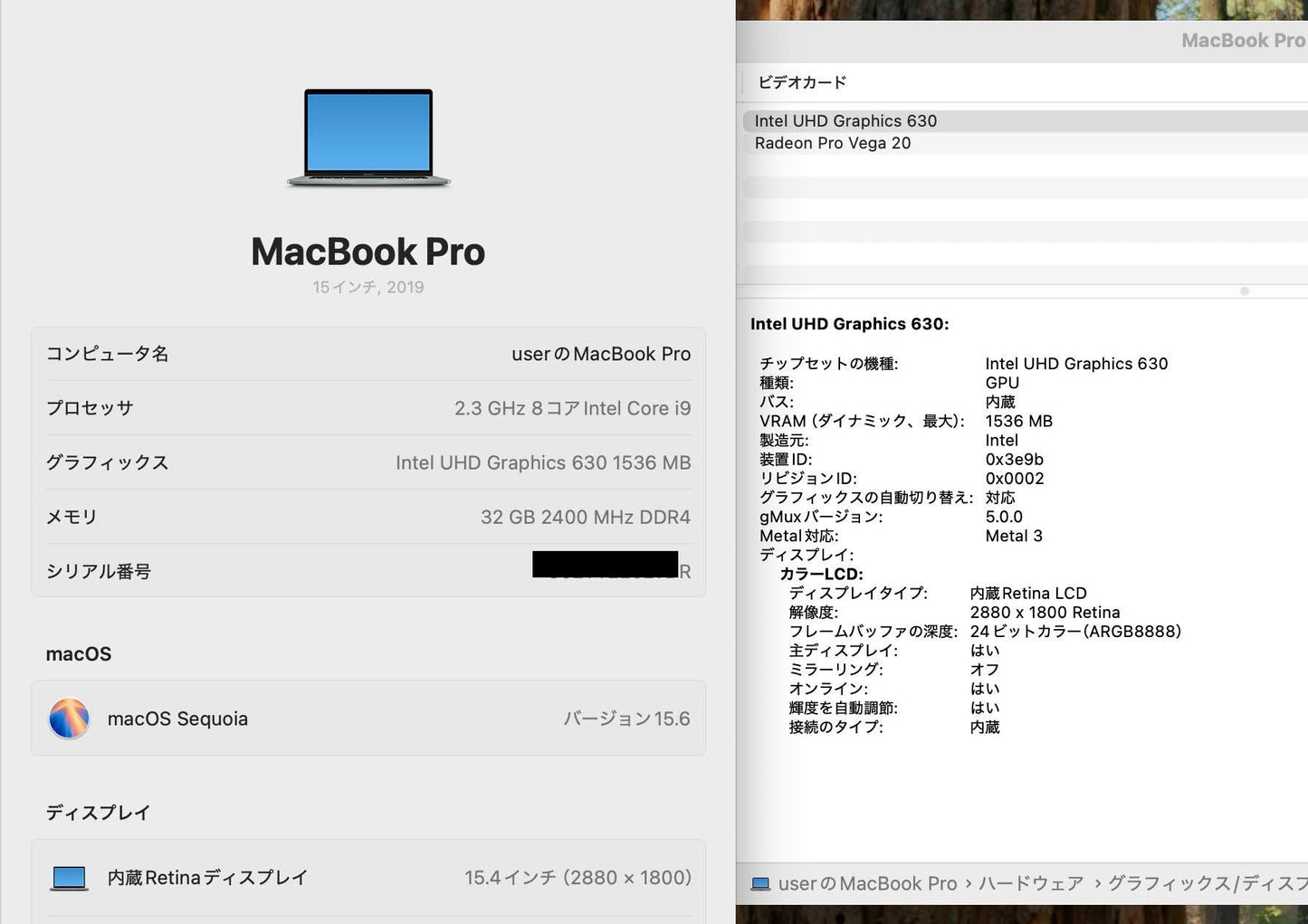
Task: Click the computer name userのMacBook Pro
Action: coord(600,354)
